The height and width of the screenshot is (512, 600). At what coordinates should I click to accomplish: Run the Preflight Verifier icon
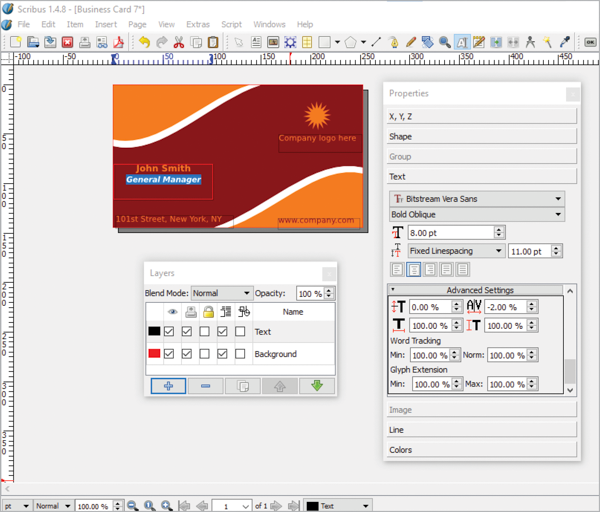pyautogui.click(x=102, y=42)
